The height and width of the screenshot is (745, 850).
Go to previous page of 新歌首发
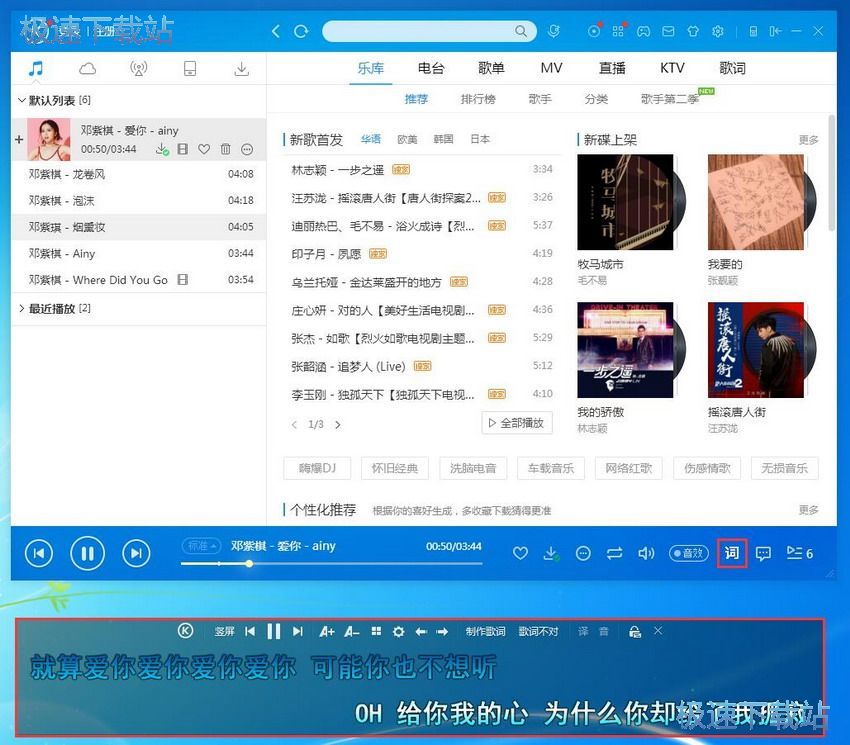(294, 425)
